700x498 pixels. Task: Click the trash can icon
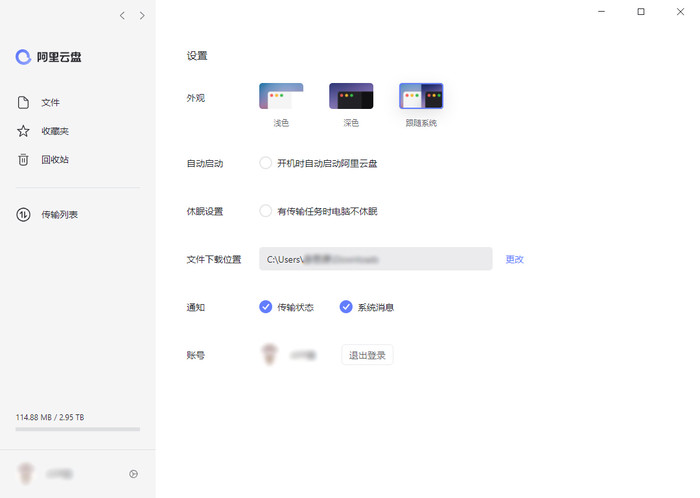tap(23, 159)
